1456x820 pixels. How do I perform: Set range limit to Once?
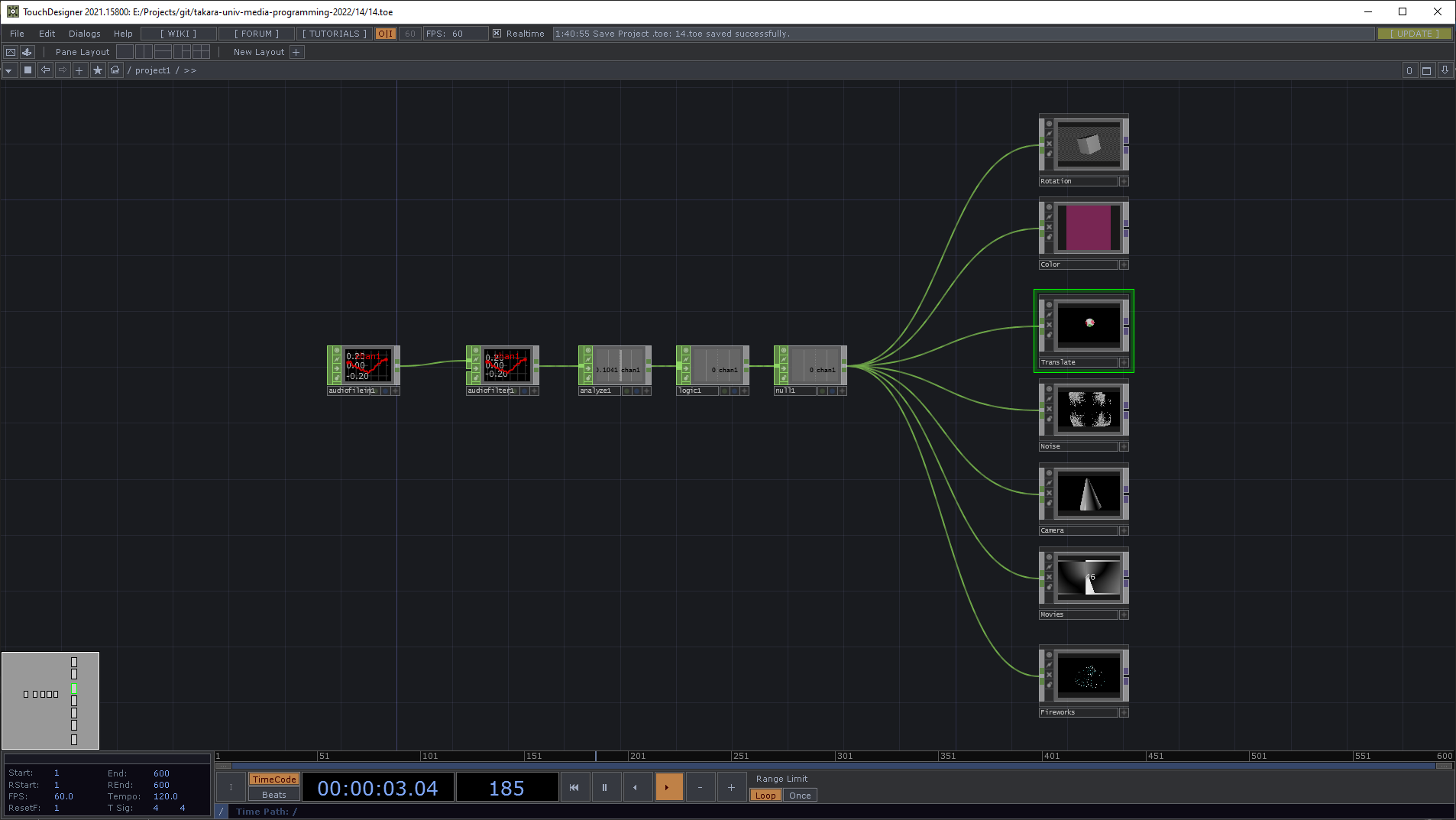pos(800,796)
